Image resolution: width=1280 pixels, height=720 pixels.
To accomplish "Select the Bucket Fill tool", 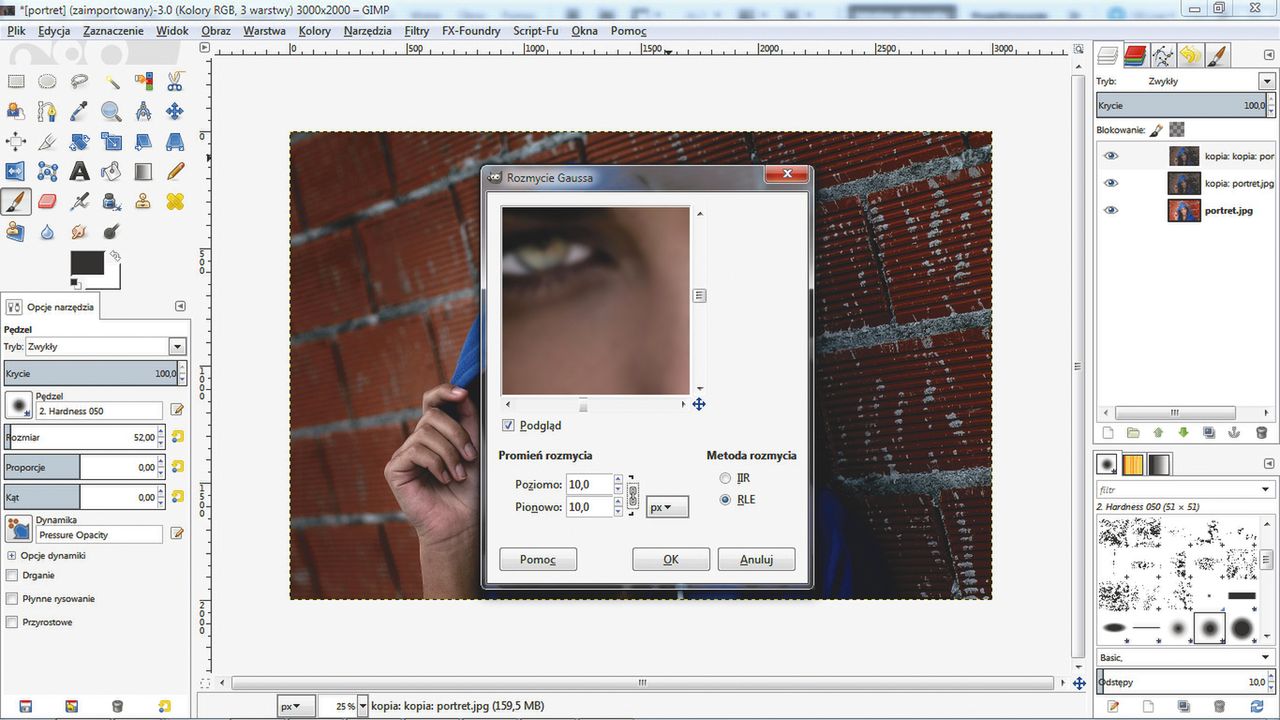I will point(111,172).
